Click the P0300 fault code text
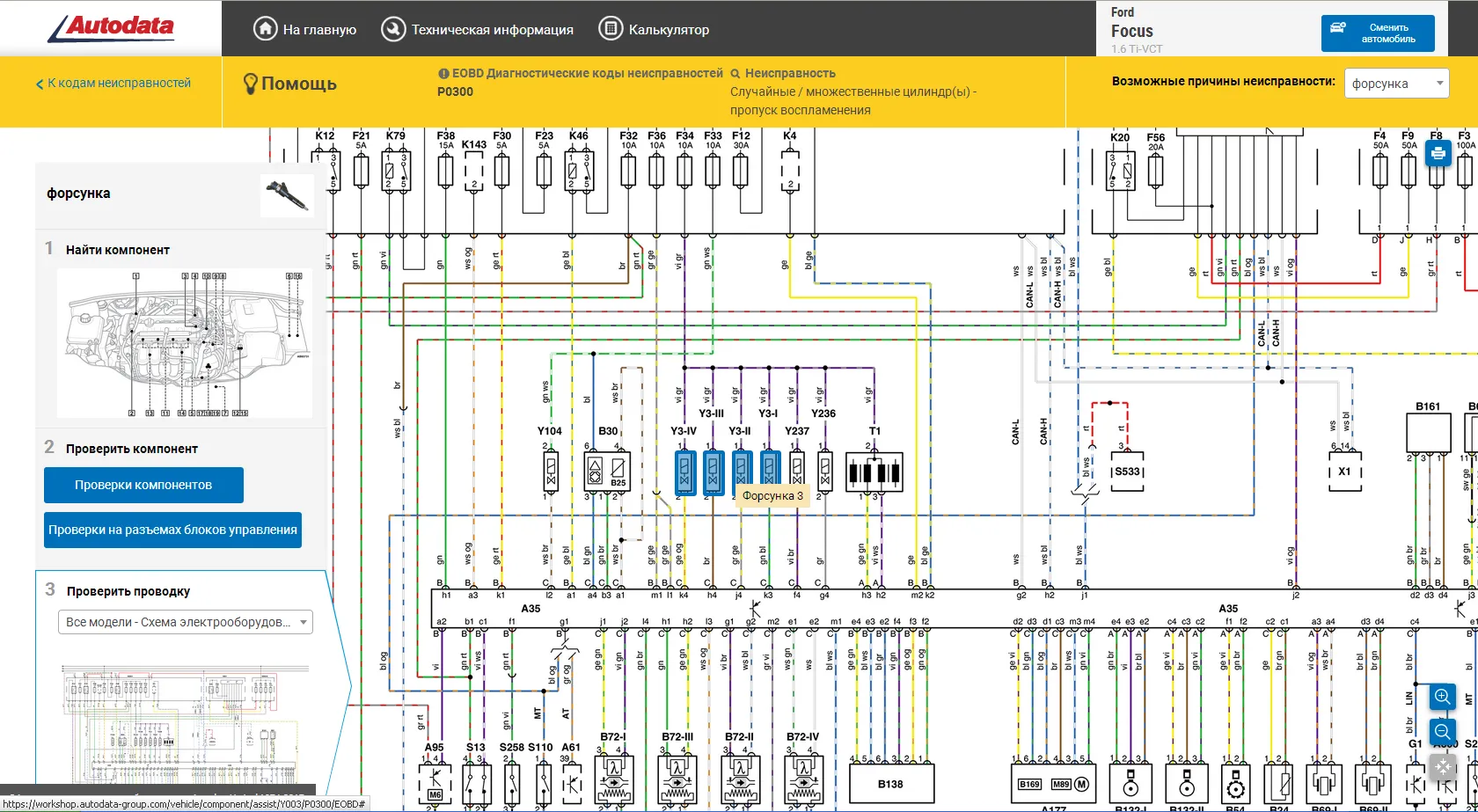The width and height of the screenshot is (1478, 812). (x=455, y=91)
